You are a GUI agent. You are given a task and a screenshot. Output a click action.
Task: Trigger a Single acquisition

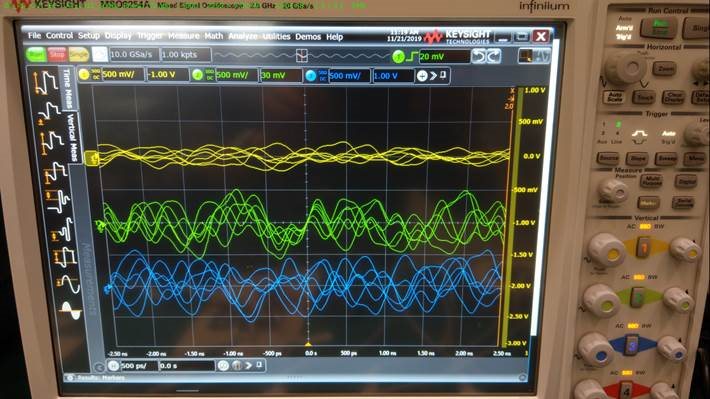[x=78, y=55]
